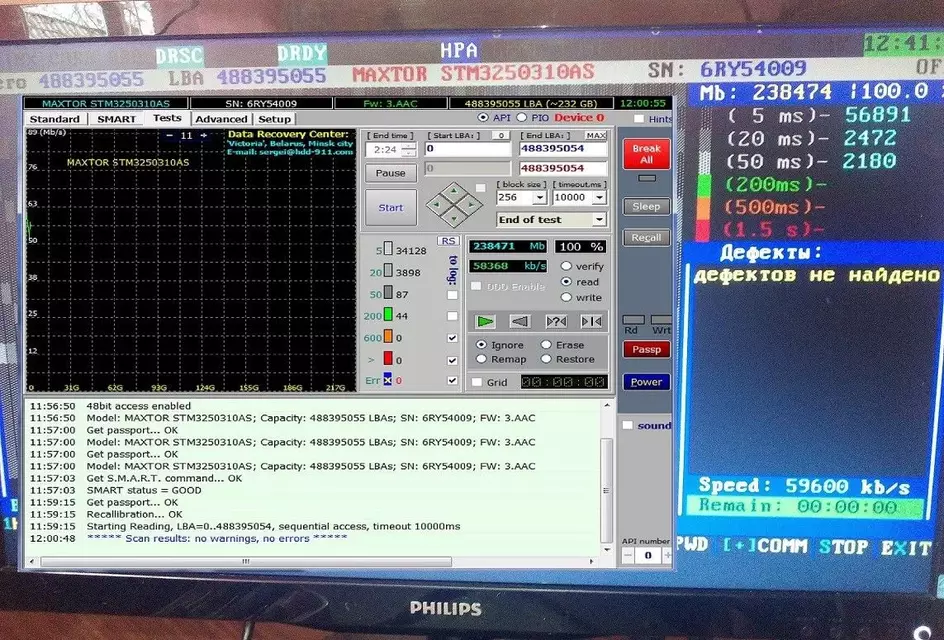
Task: Toggle log checkbox for 200 ms blocks
Action: [452, 316]
